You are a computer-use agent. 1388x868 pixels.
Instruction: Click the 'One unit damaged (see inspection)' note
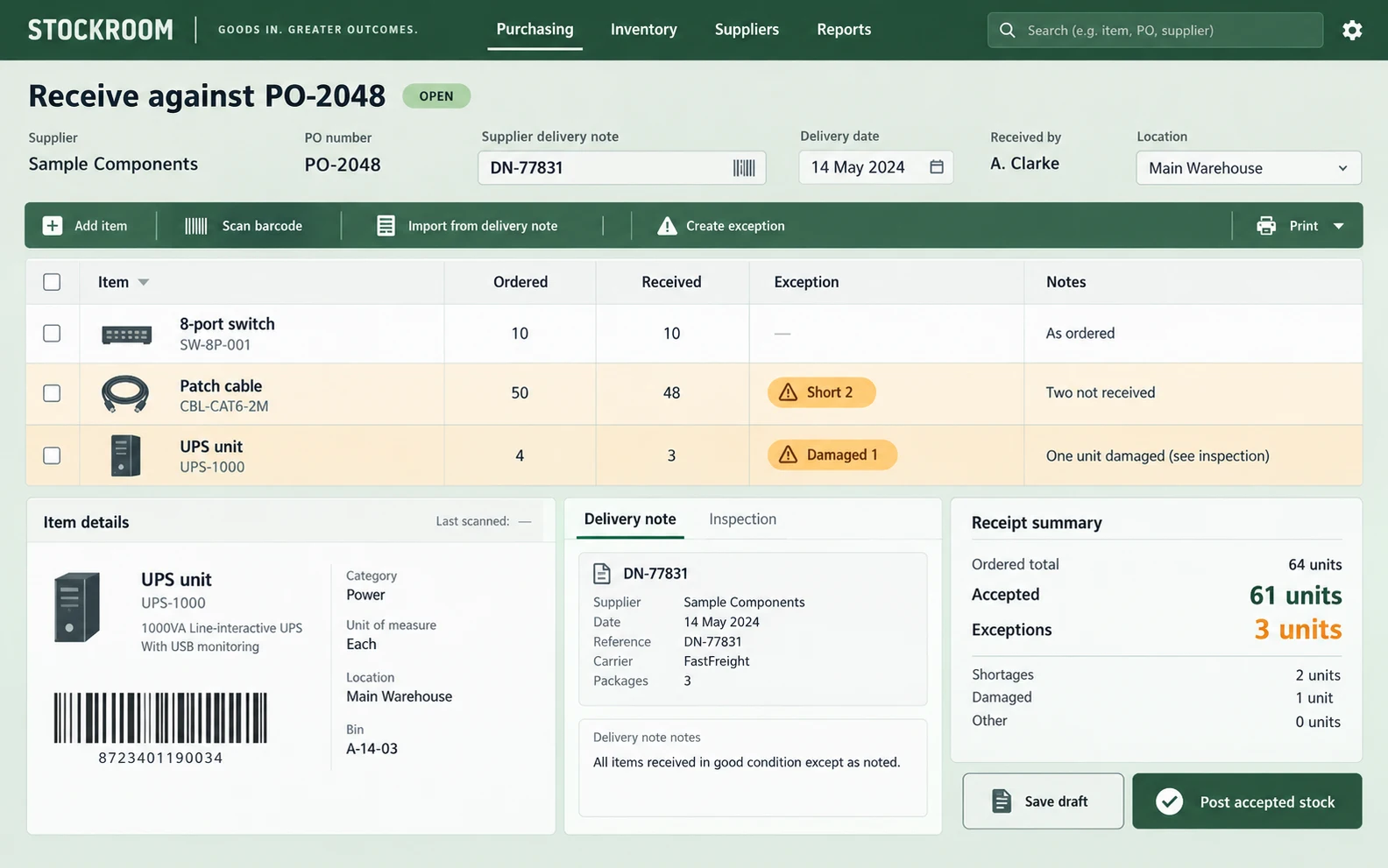click(1158, 455)
